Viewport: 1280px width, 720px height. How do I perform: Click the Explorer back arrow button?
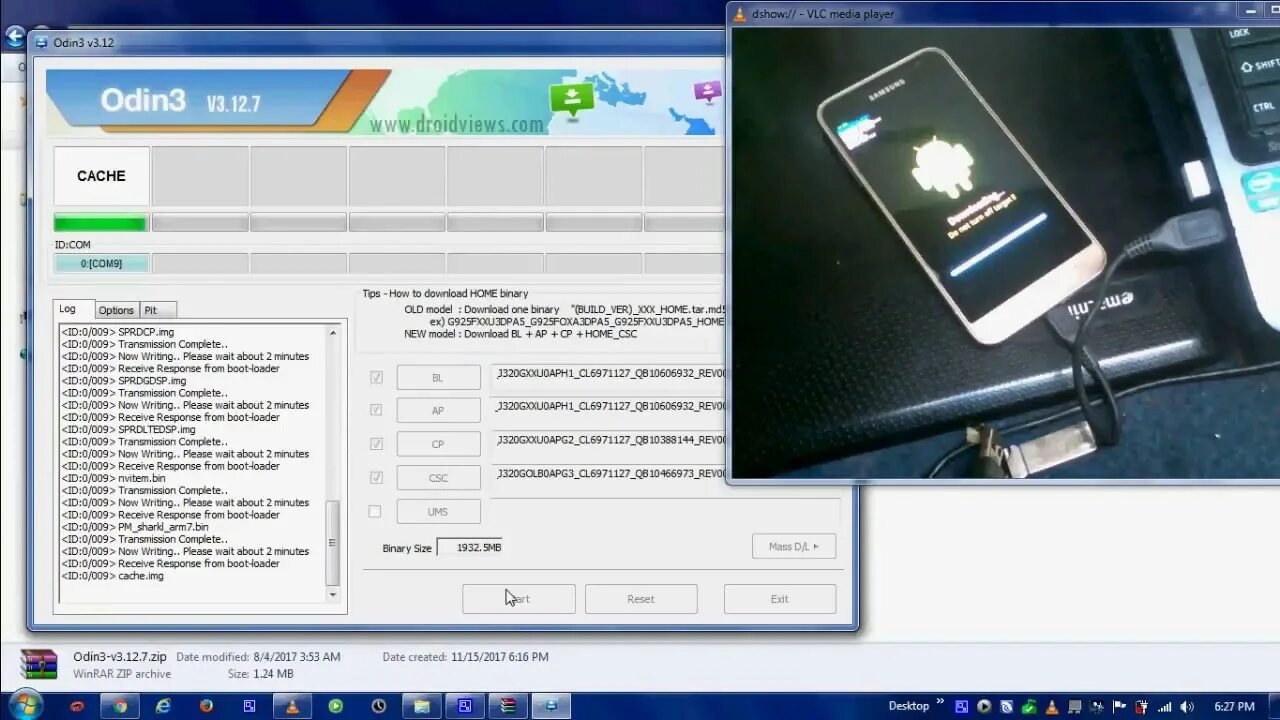(x=14, y=37)
